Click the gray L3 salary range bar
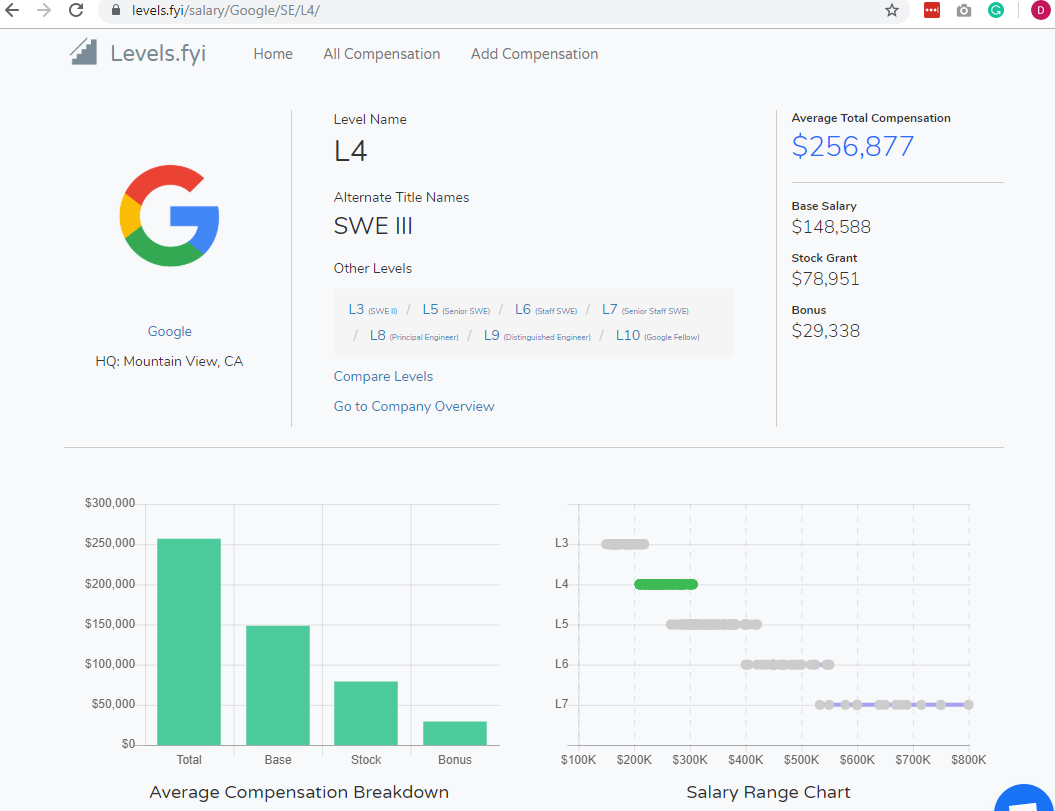Screen dimensions: 1055x811 [625, 544]
